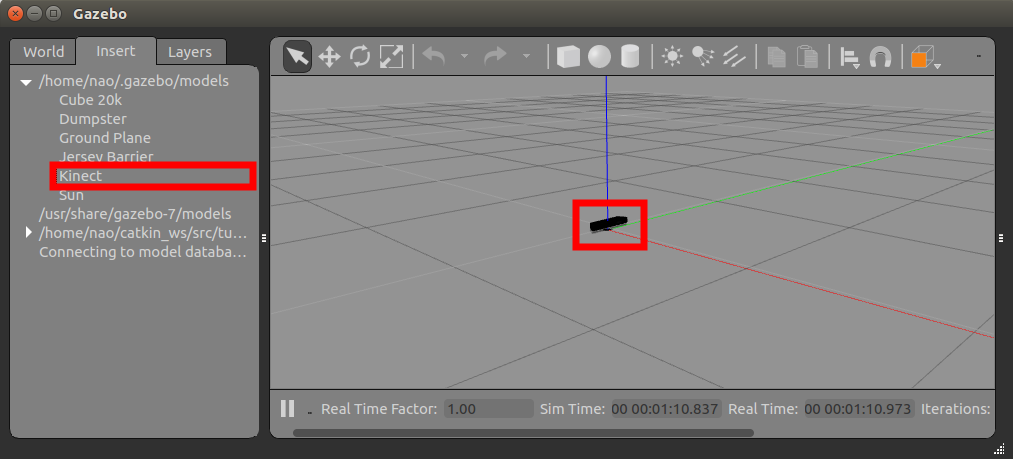Add a spot light
Image resolution: width=1013 pixels, height=459 pixels.
pyautogui.click(x=702, y=57)
